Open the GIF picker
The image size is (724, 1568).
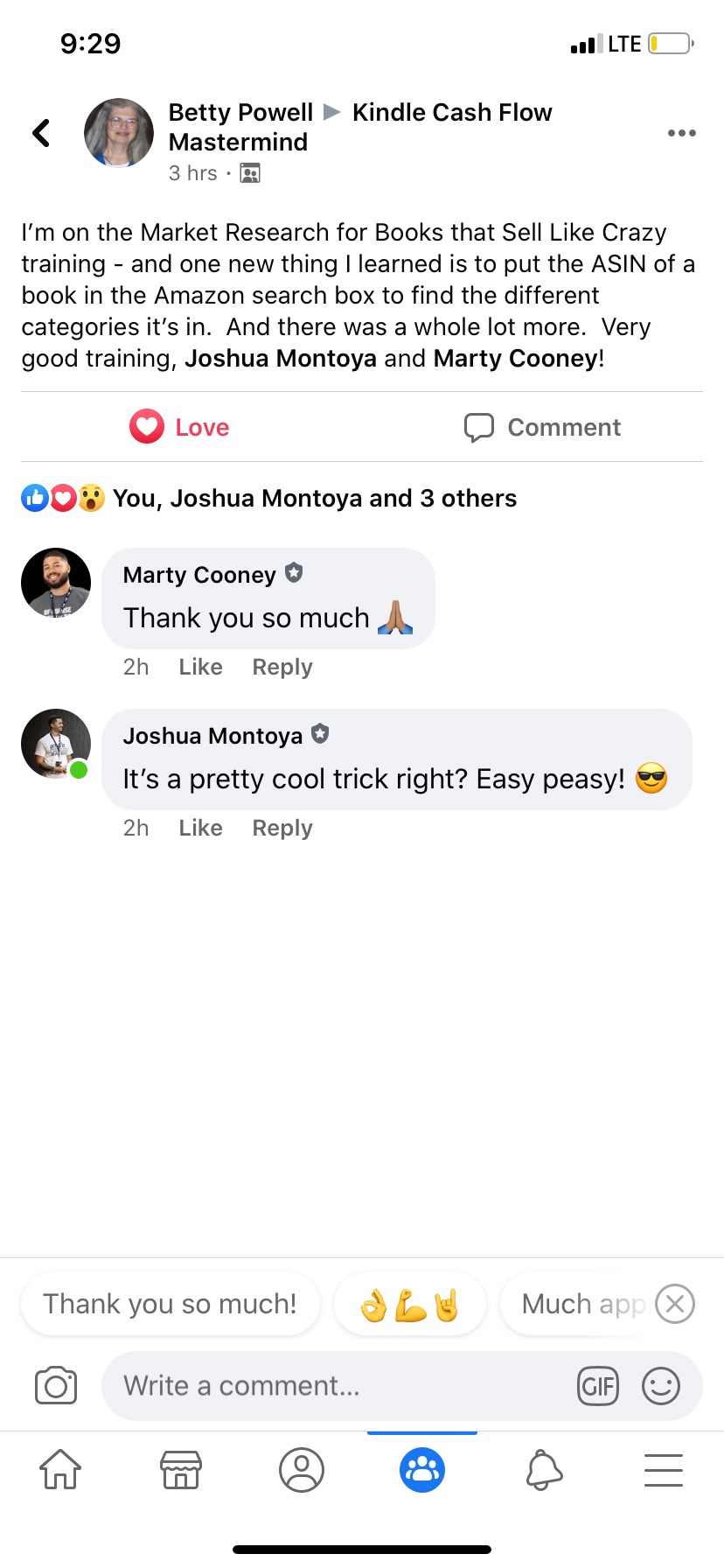coord(598,1386)
